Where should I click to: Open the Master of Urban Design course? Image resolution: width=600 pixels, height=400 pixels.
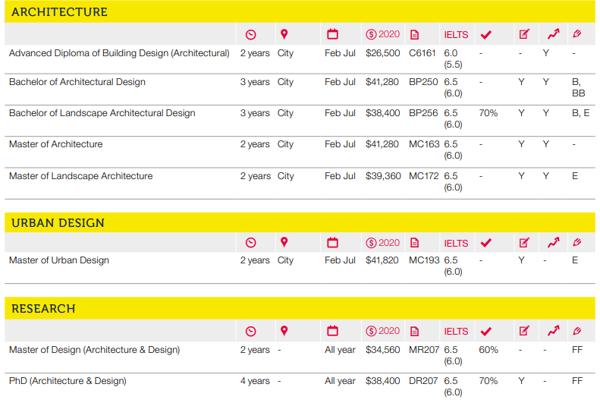coord(59,260)
